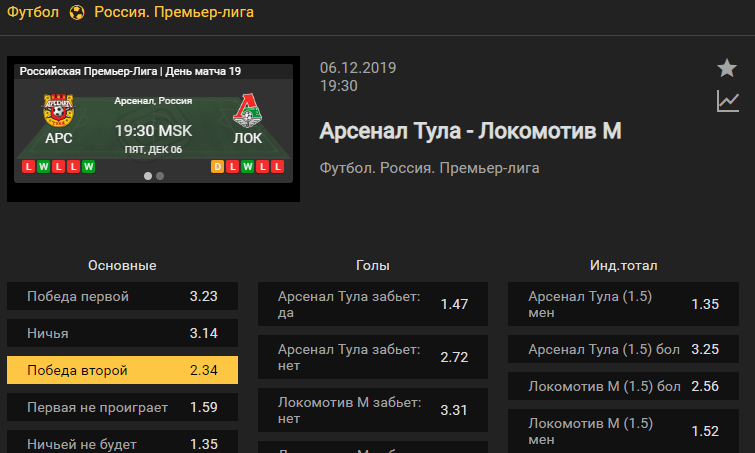Open Футбол breadcrumb link
The width and height of the screenshot is (755, 453).
pyautogui.click(x=33, y=12)
